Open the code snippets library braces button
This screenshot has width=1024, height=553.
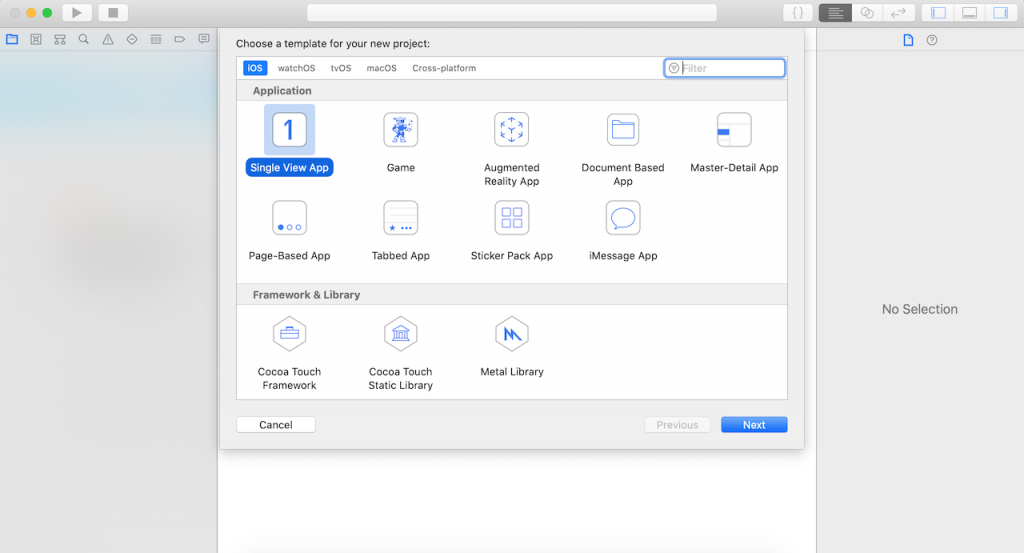[798, 12]
